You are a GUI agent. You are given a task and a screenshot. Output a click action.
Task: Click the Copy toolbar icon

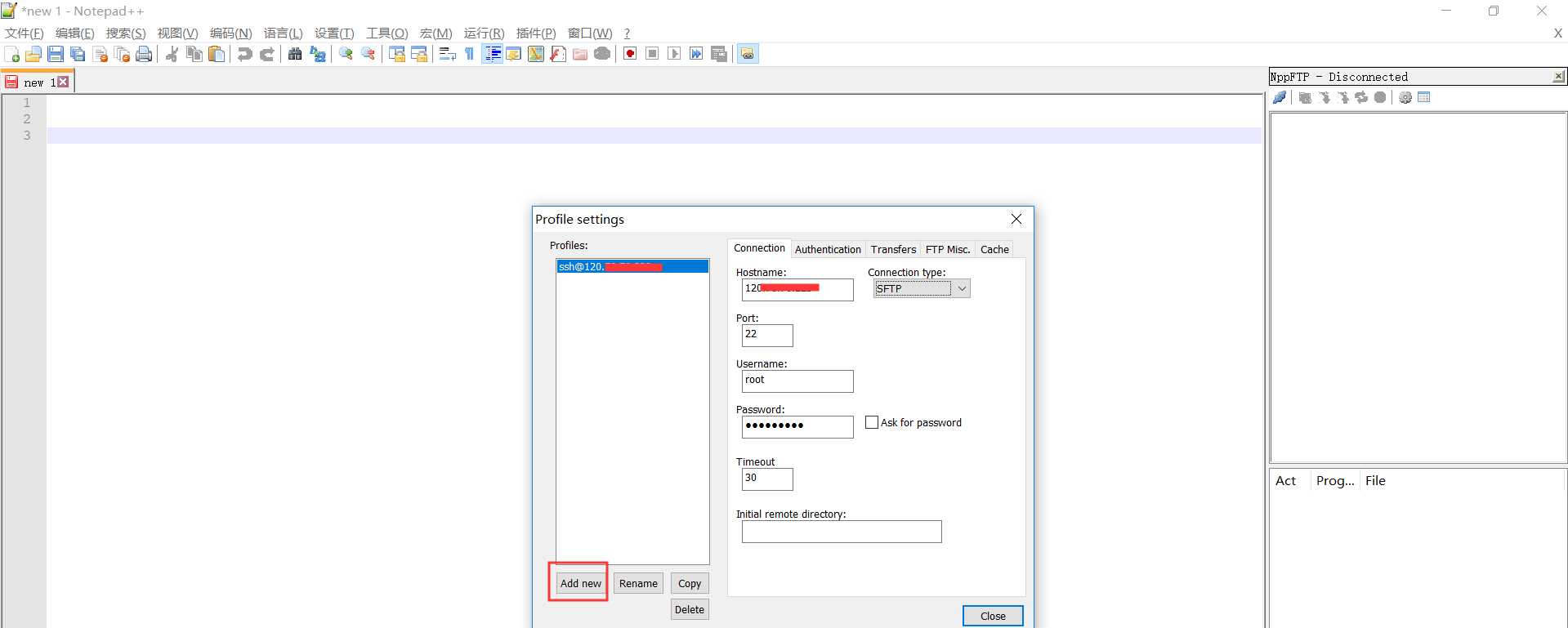(x=194, y=54)
